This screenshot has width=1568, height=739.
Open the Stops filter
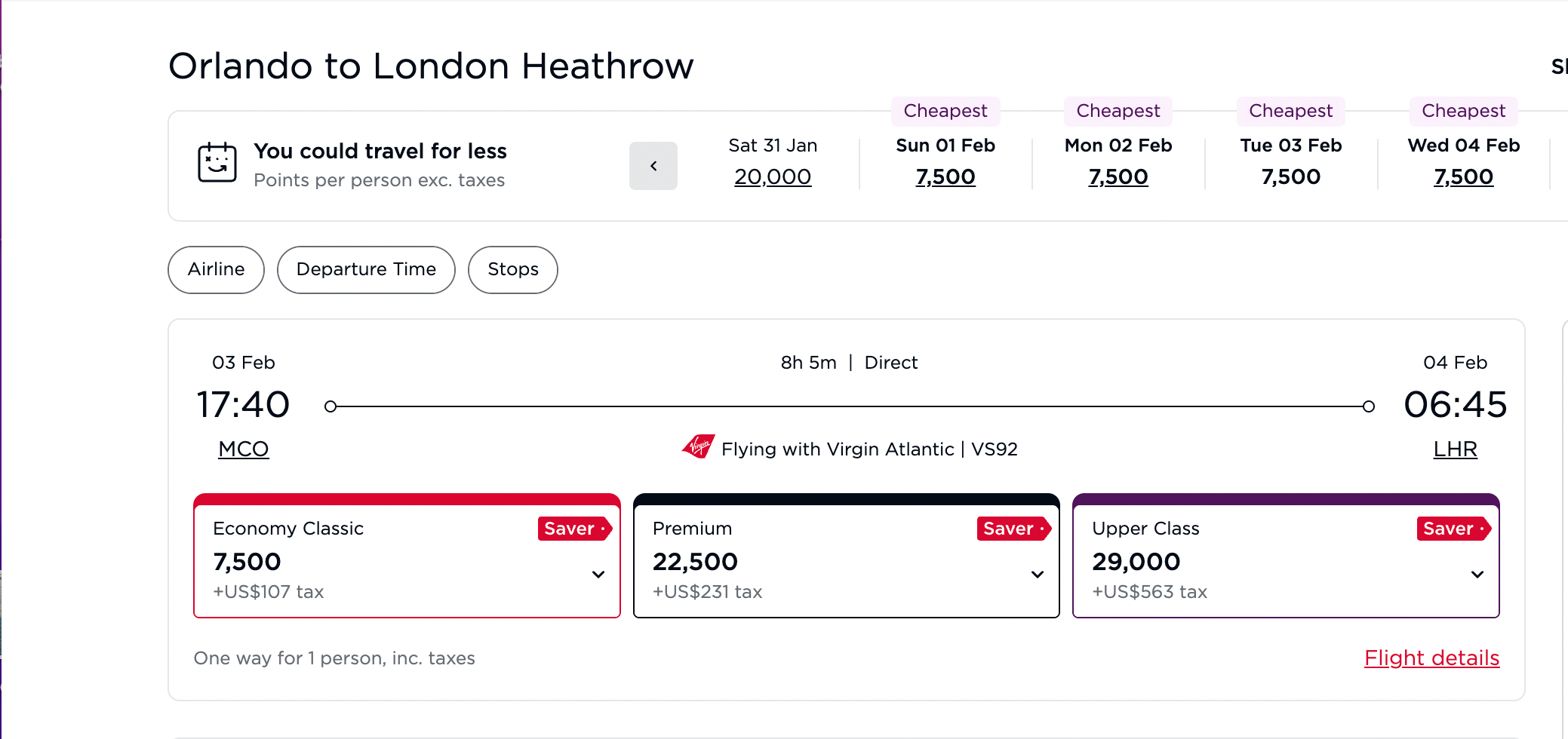[512, 269]
